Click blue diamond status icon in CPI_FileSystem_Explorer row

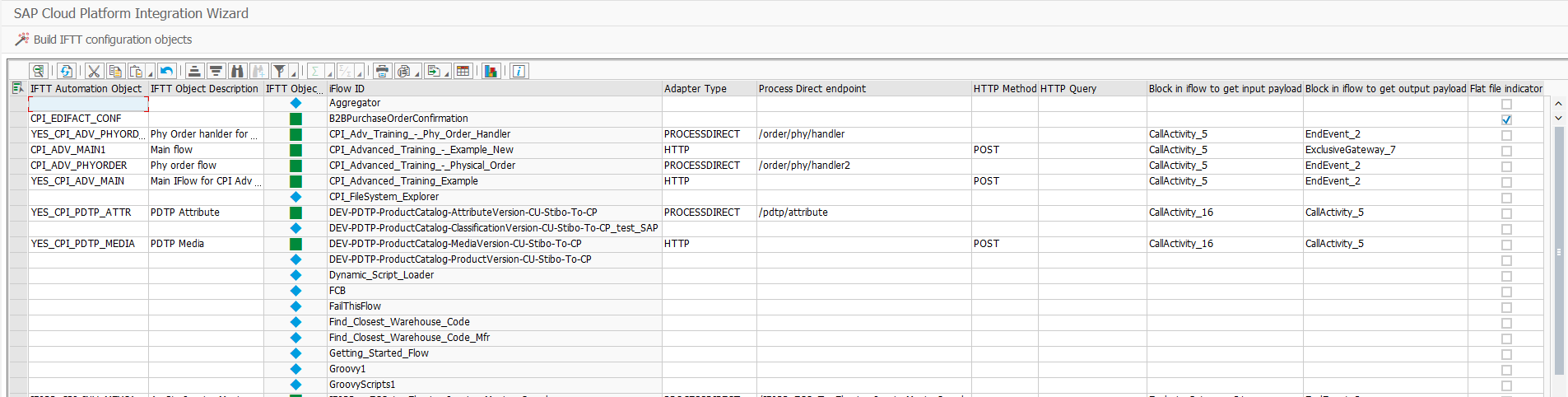coord(295,197)
